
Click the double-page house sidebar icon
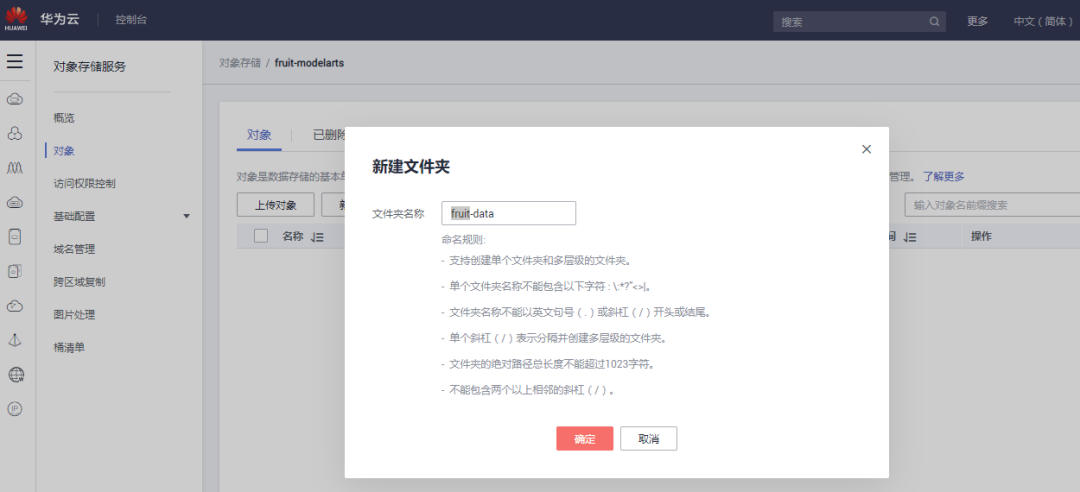click(15, 271)
